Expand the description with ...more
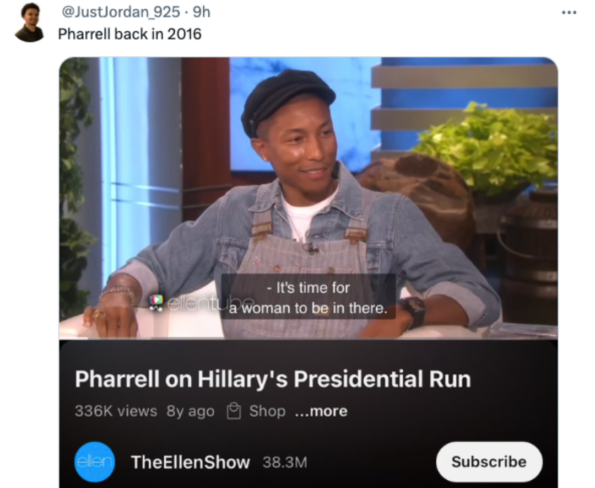 (321, 411)
